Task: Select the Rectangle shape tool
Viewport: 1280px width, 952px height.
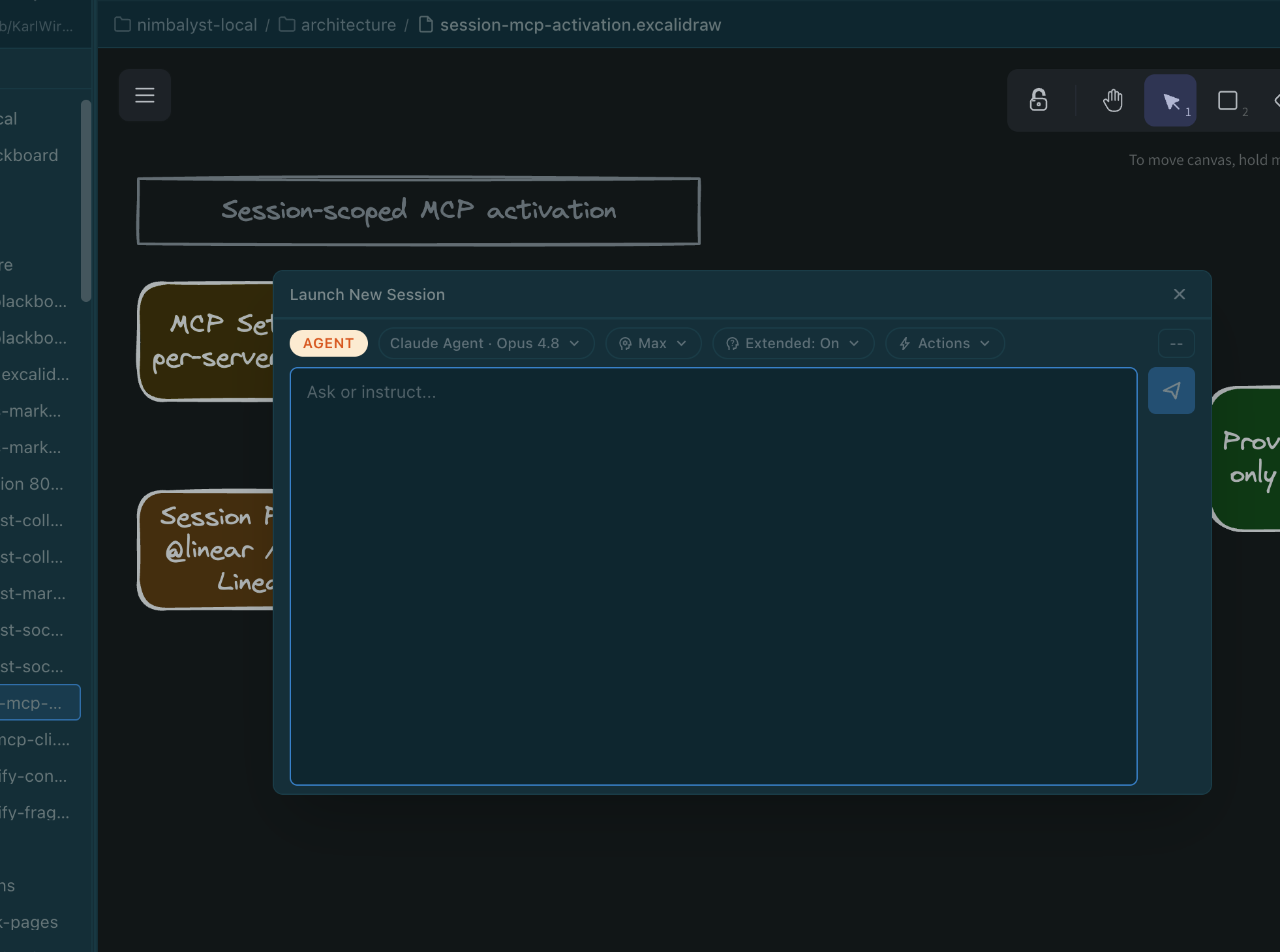Action: [x=1228, y=100]
